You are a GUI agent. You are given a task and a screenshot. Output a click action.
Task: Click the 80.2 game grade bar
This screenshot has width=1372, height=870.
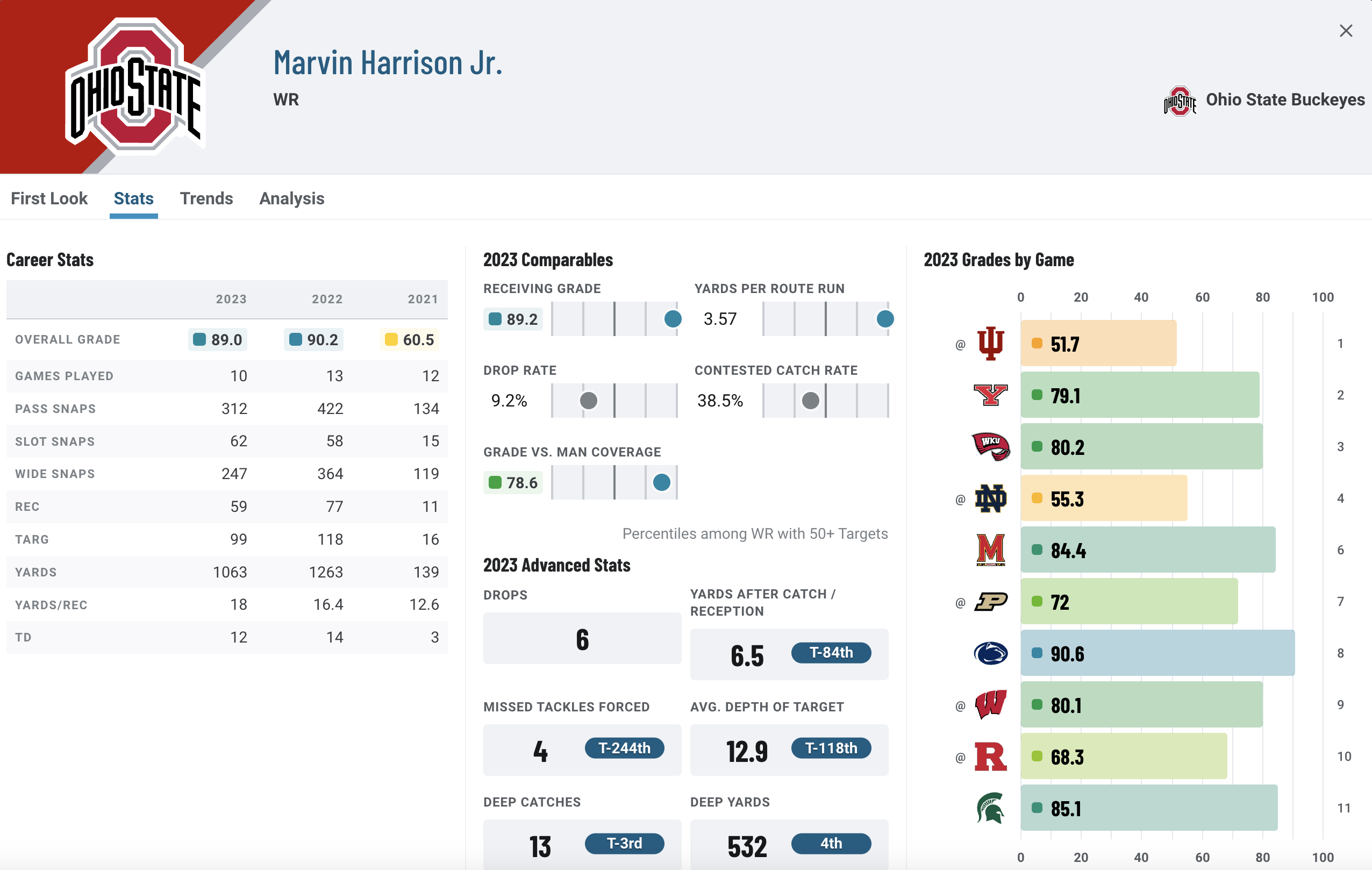1141,447
